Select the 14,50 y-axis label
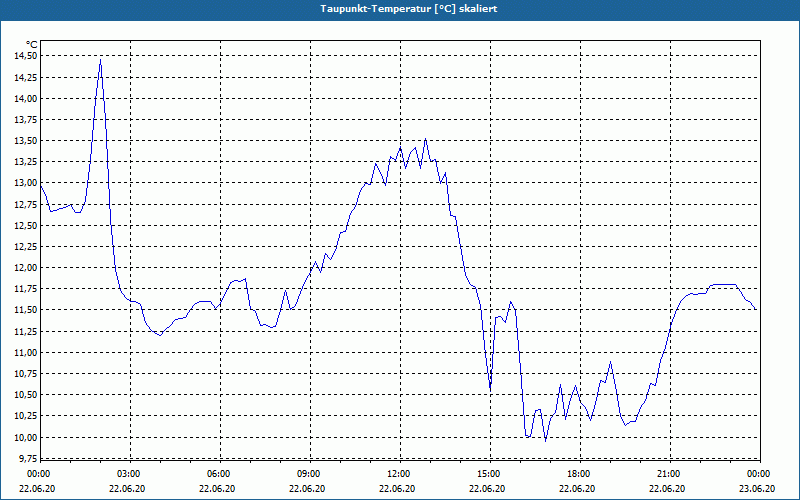 click(x=26, y=56)
